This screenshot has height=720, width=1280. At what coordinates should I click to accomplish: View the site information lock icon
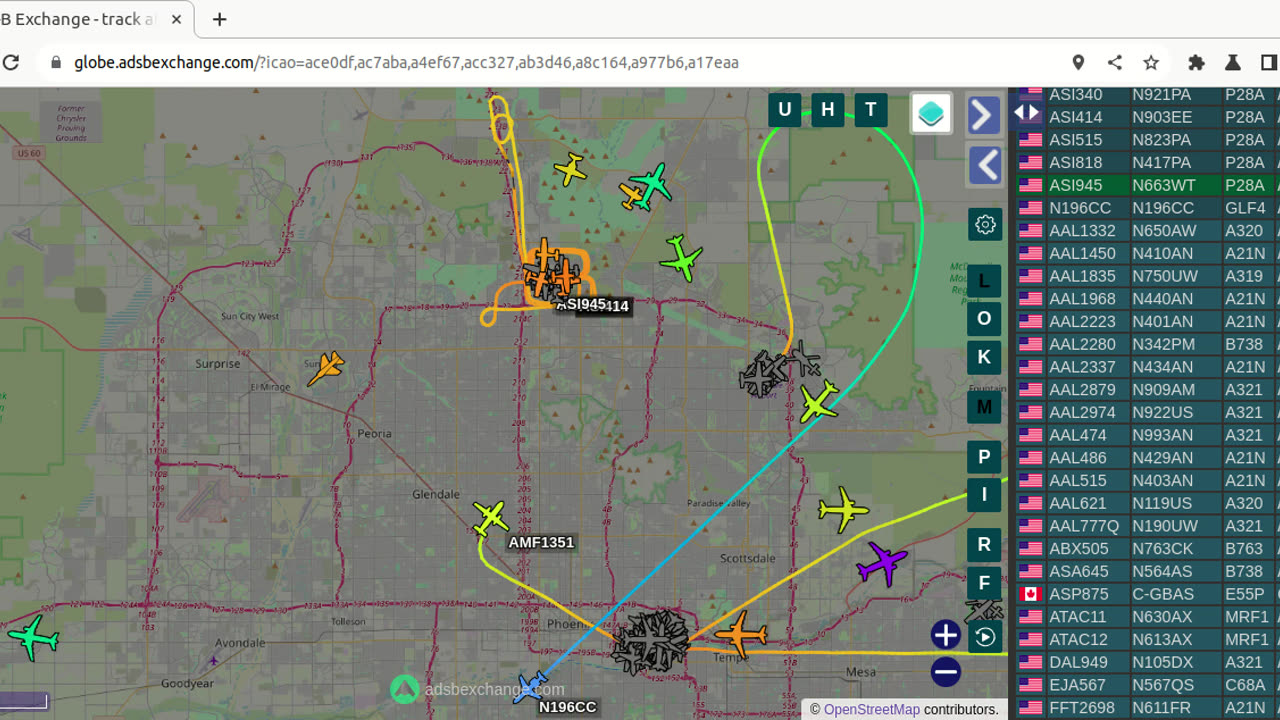tap(56, 62)
